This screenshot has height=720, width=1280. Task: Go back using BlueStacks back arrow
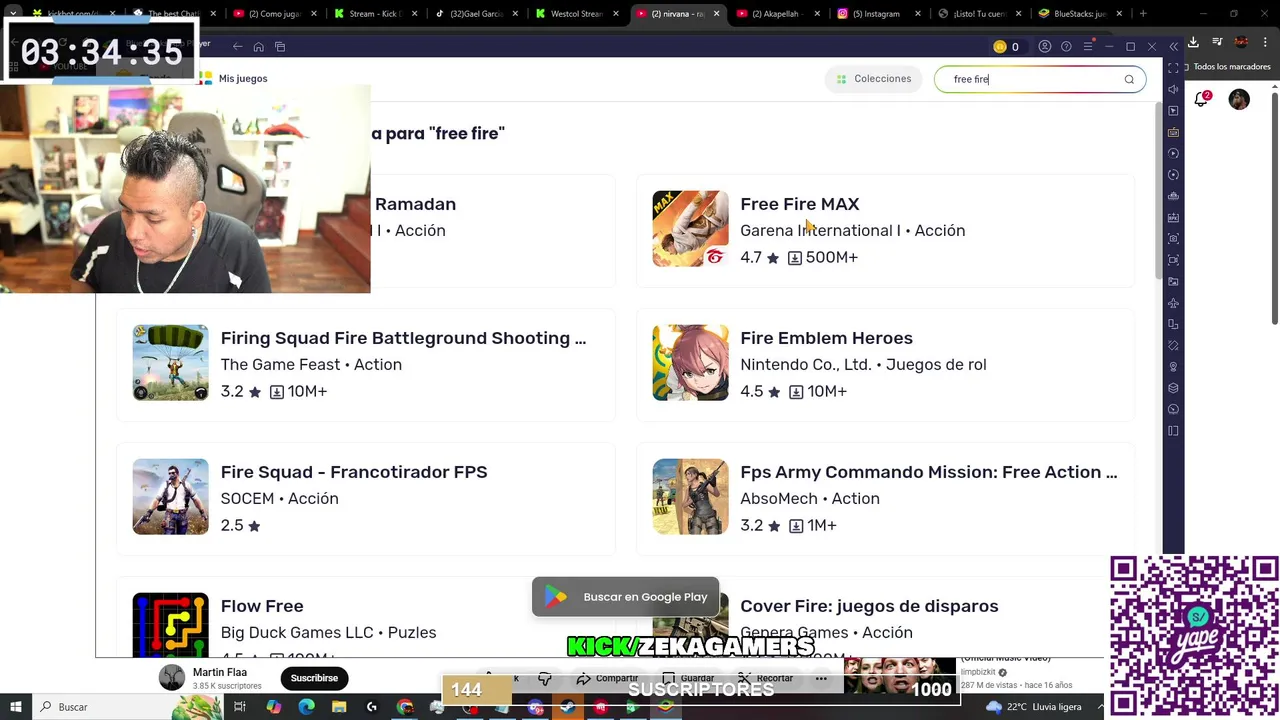coord(237,47)
